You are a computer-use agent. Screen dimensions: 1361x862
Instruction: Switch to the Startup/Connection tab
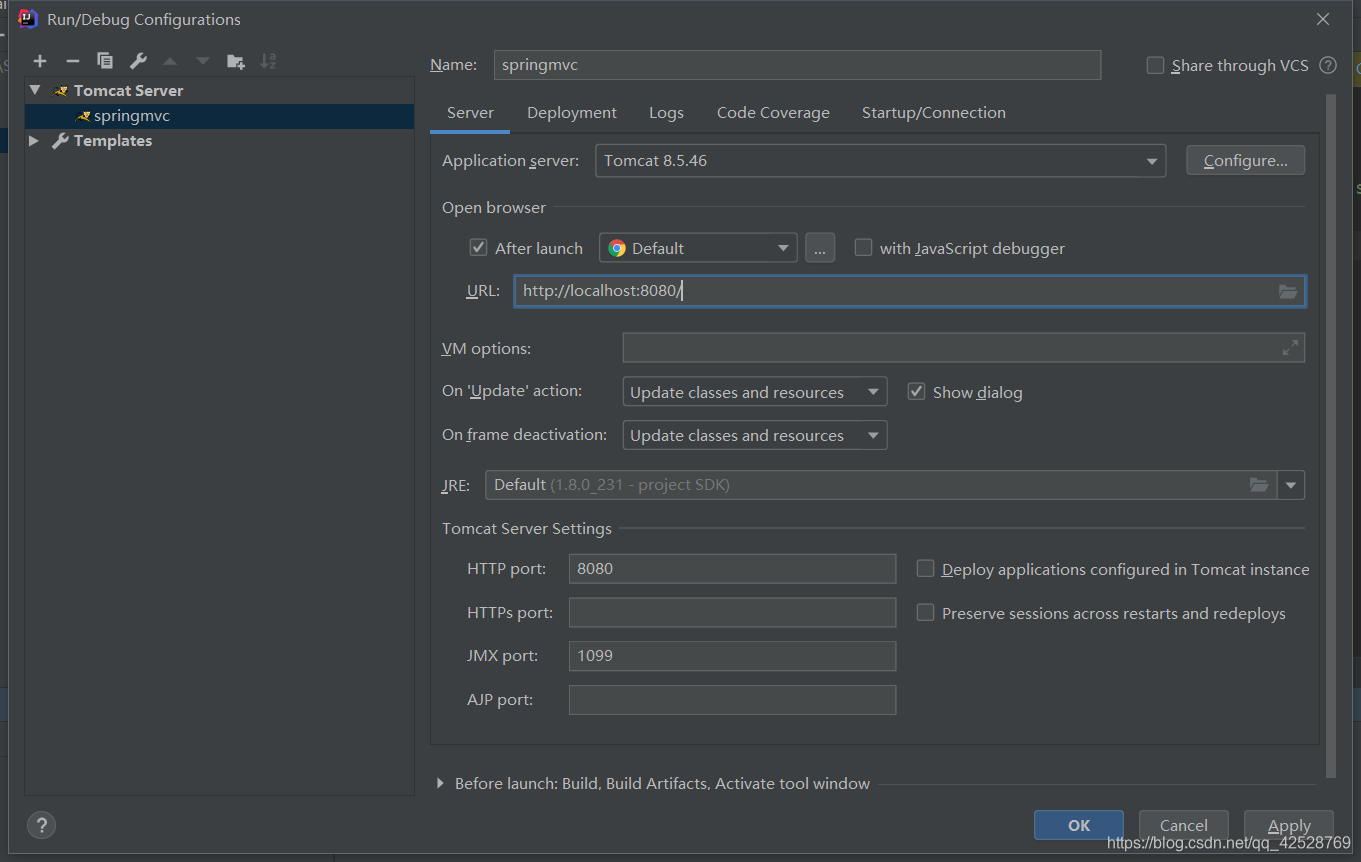coord(934,113)
